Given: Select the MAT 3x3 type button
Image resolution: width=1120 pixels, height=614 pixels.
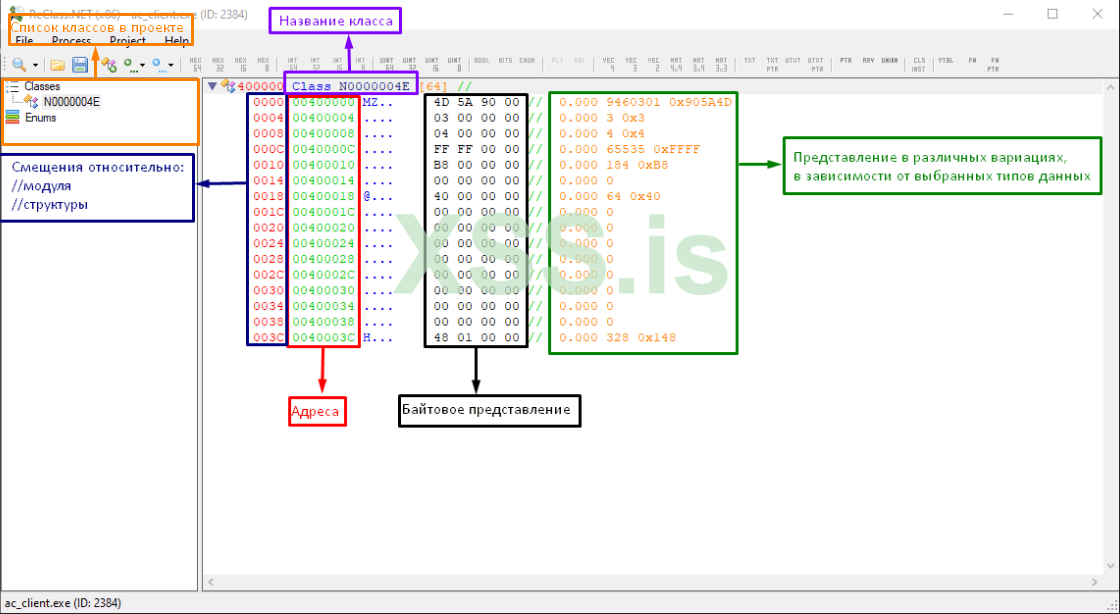Looking at the screenshot, I should point(721,65).
